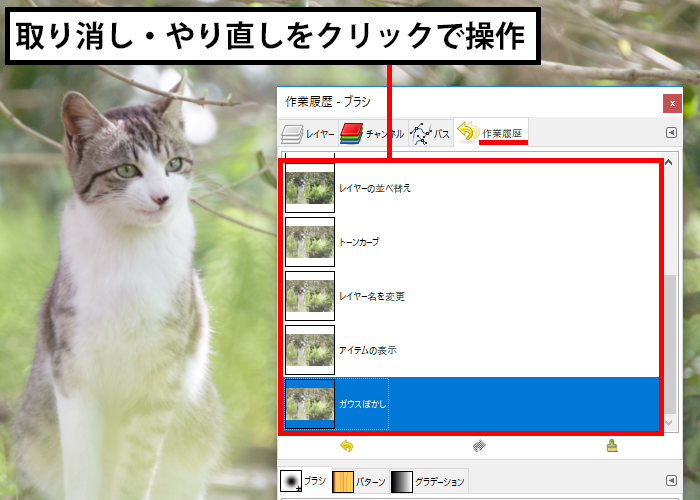Click the thumbnail next to ガウスぼかし
Viewport: 700px width, 500px height.
point(310,404)
